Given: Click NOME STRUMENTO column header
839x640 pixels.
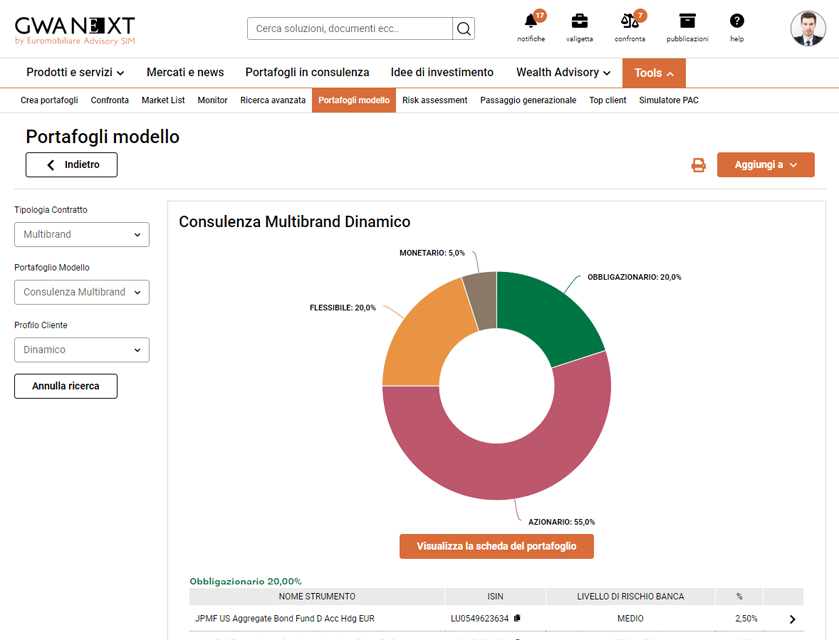Looking at the screenshot, I should (x=317, y=596).
